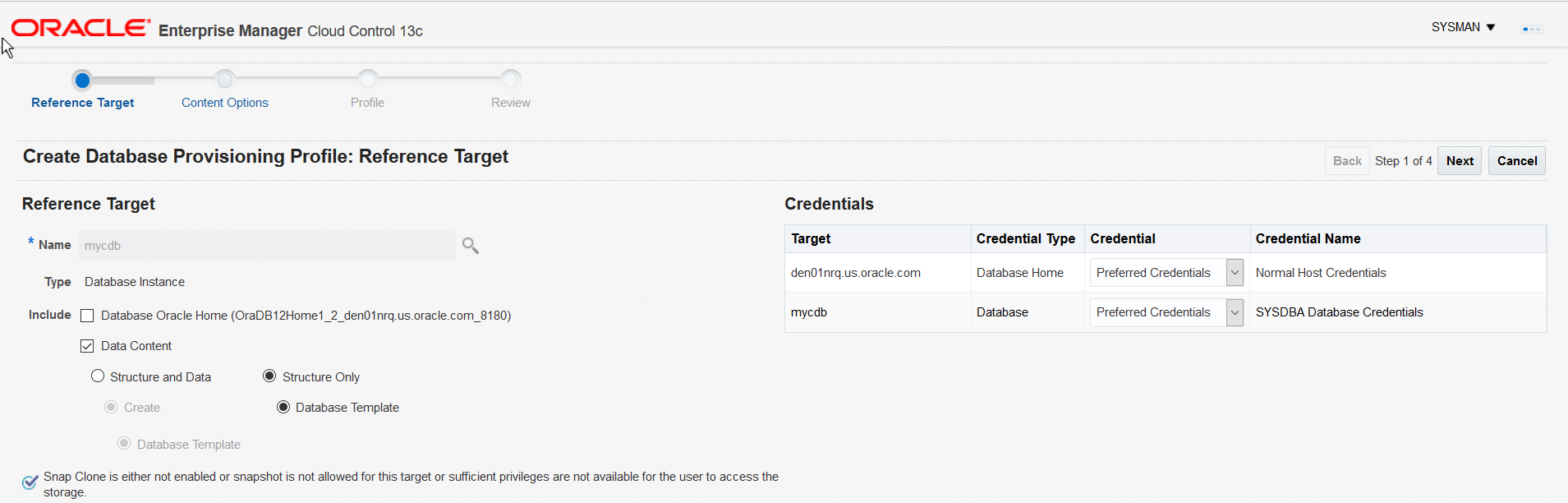Go to the Content Options step label
Viewport: 1568px width, 503px height.
(x=225, y=103)
